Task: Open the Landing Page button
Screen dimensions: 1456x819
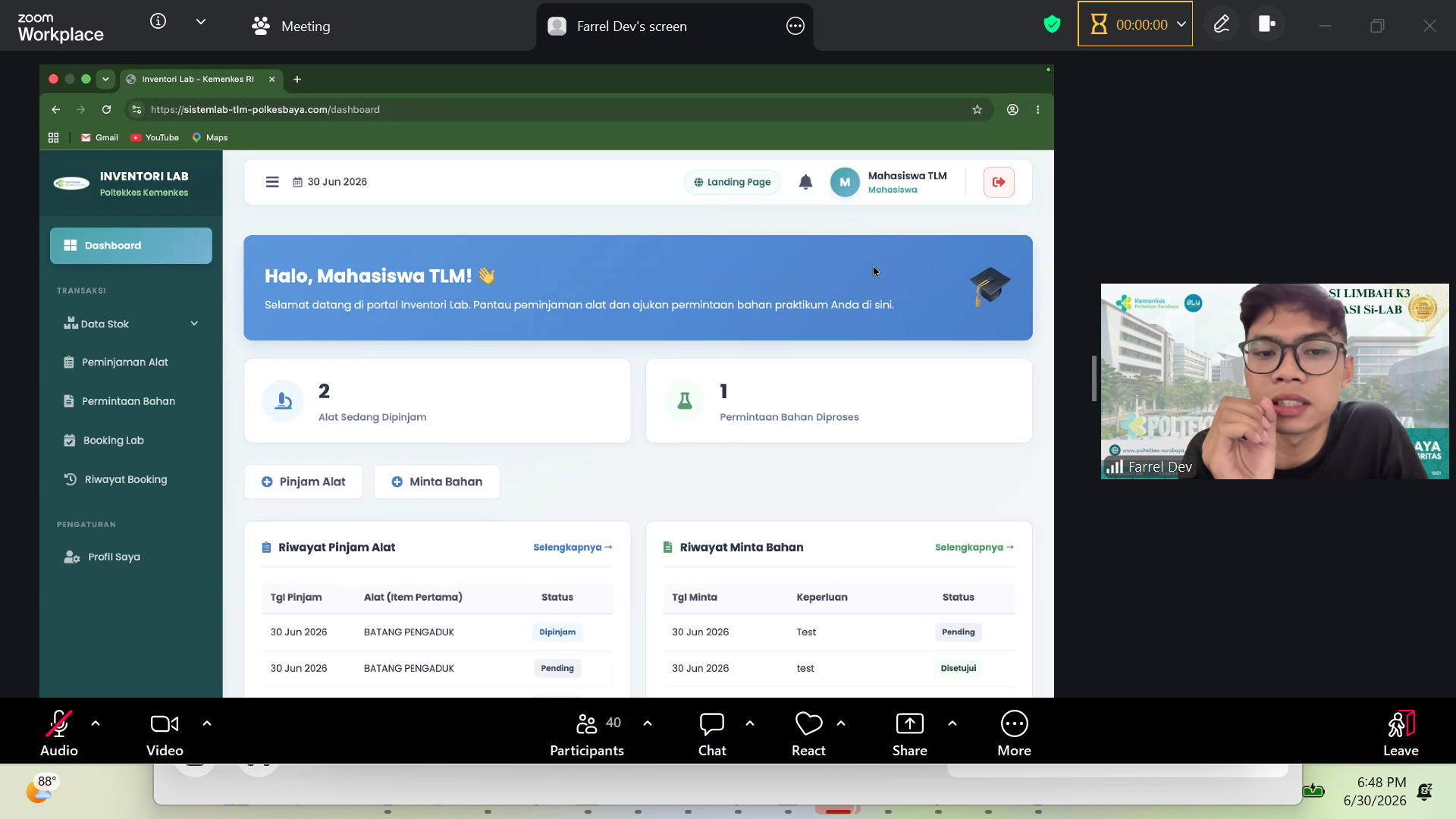Action: [732, 182]
